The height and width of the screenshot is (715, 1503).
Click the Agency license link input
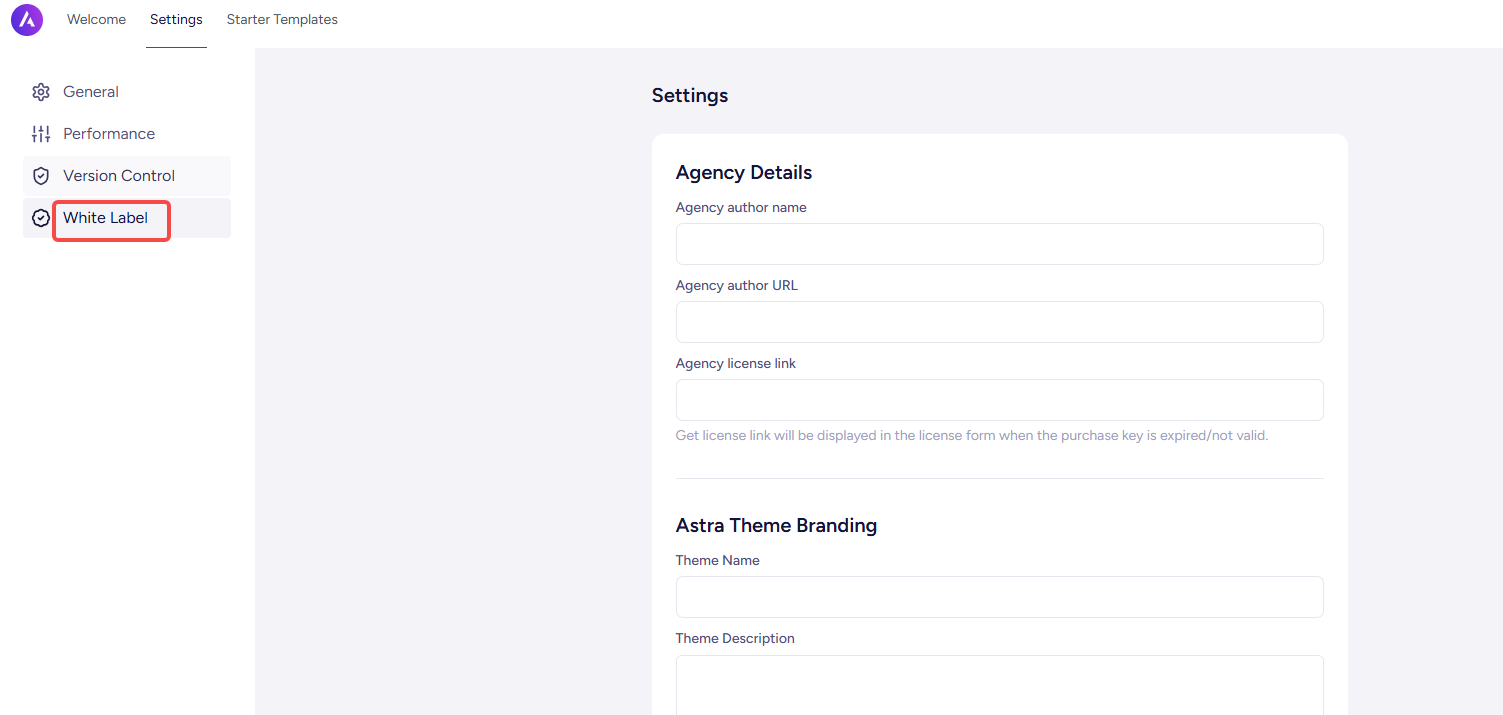pyautogui.click(x=999, y=400)
